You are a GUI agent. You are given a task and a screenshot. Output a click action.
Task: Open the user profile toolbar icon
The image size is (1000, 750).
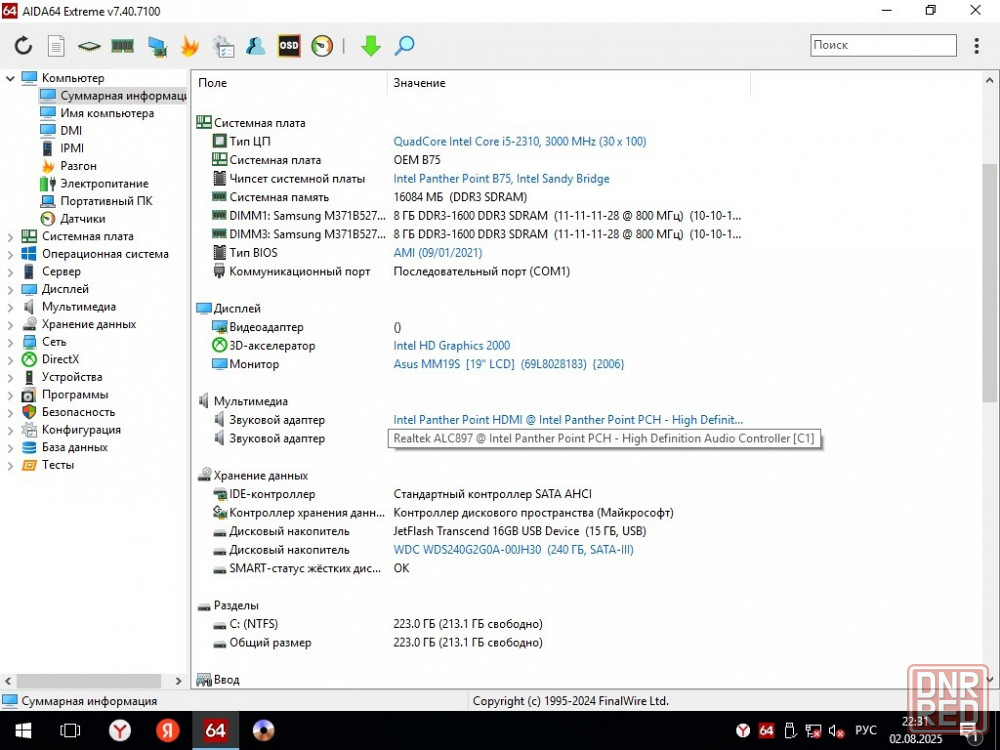pos(256,45)
